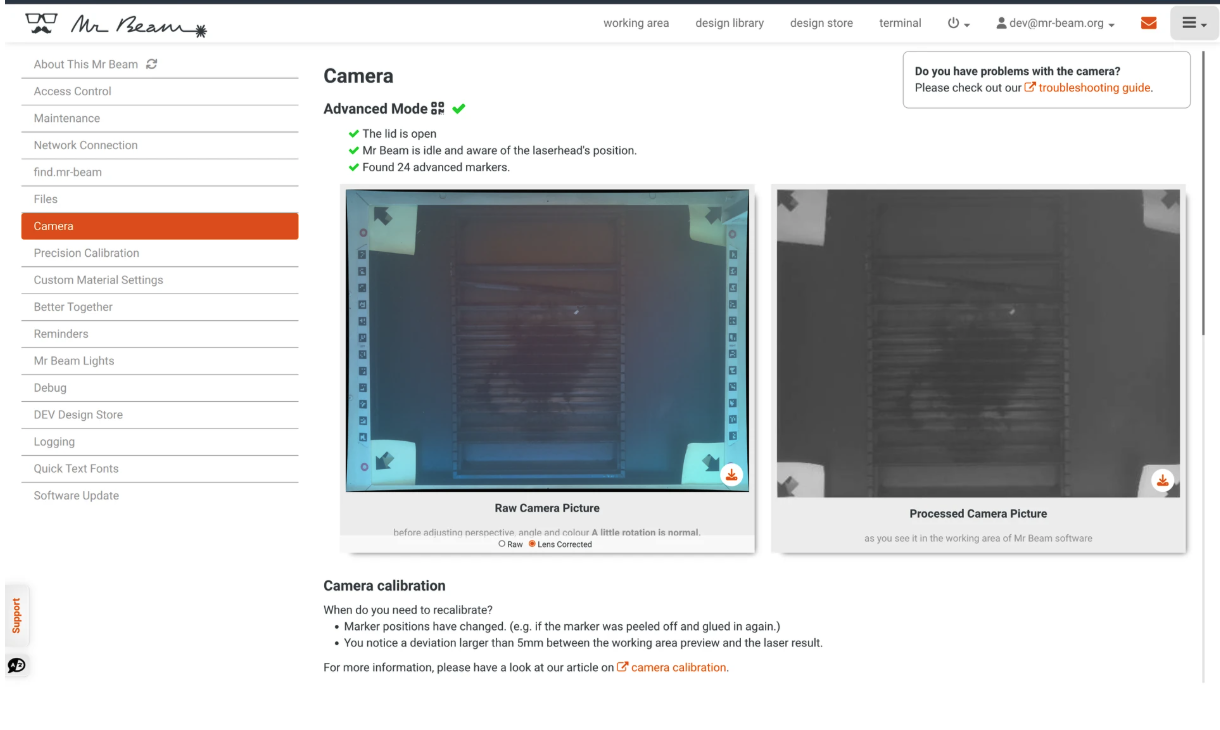Open Better Together settings
This screenshot has height=730, width=1220.
coord(160,307)
